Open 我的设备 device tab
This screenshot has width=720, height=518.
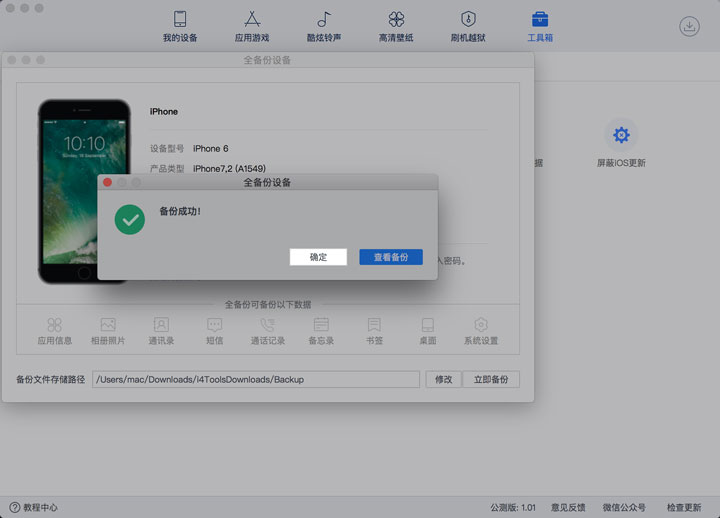(x=180, y=20)
